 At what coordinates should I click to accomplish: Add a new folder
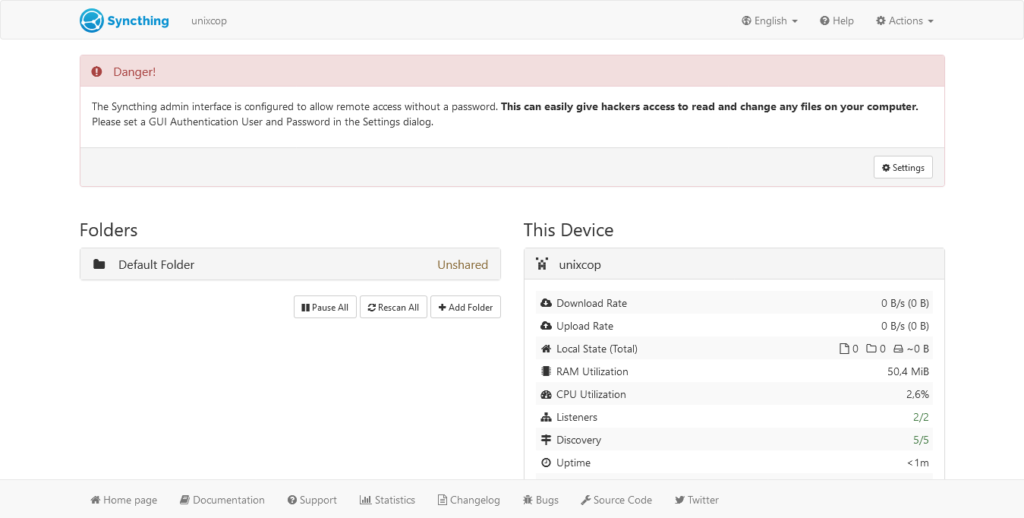(x=466, y=307)
